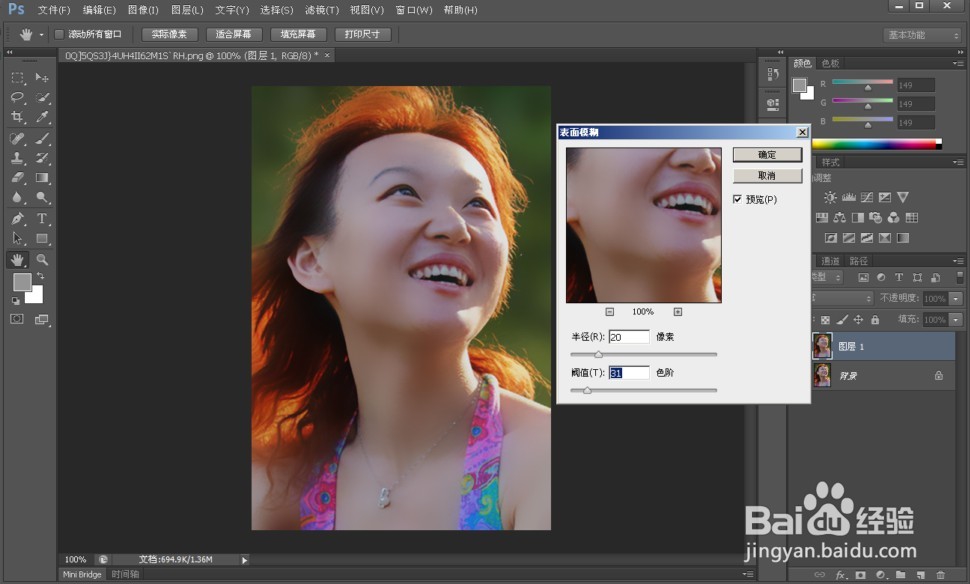
Task: Toggle lock position
Action: click(858, 320)
